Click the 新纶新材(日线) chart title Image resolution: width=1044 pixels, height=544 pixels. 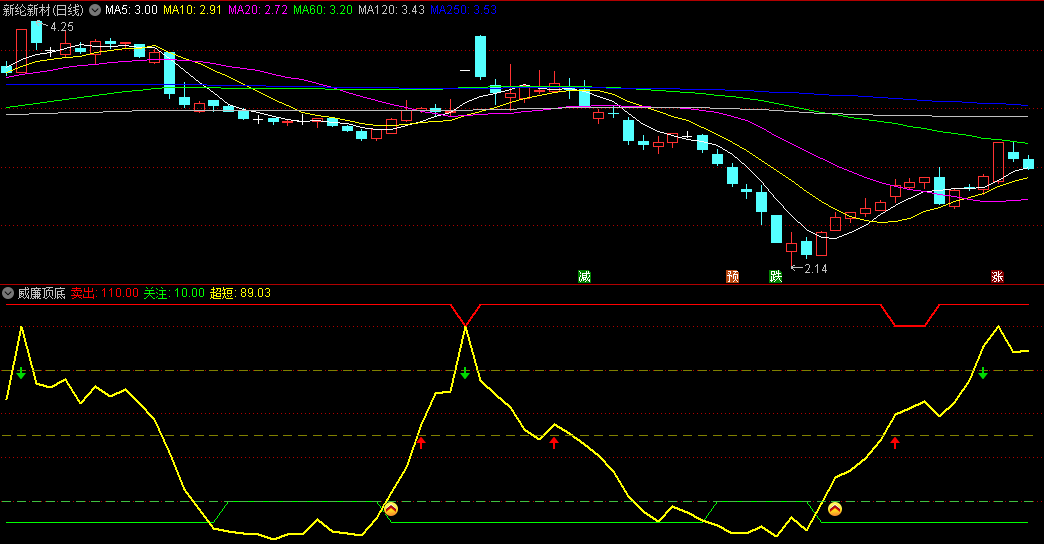[x=44, y=9]
